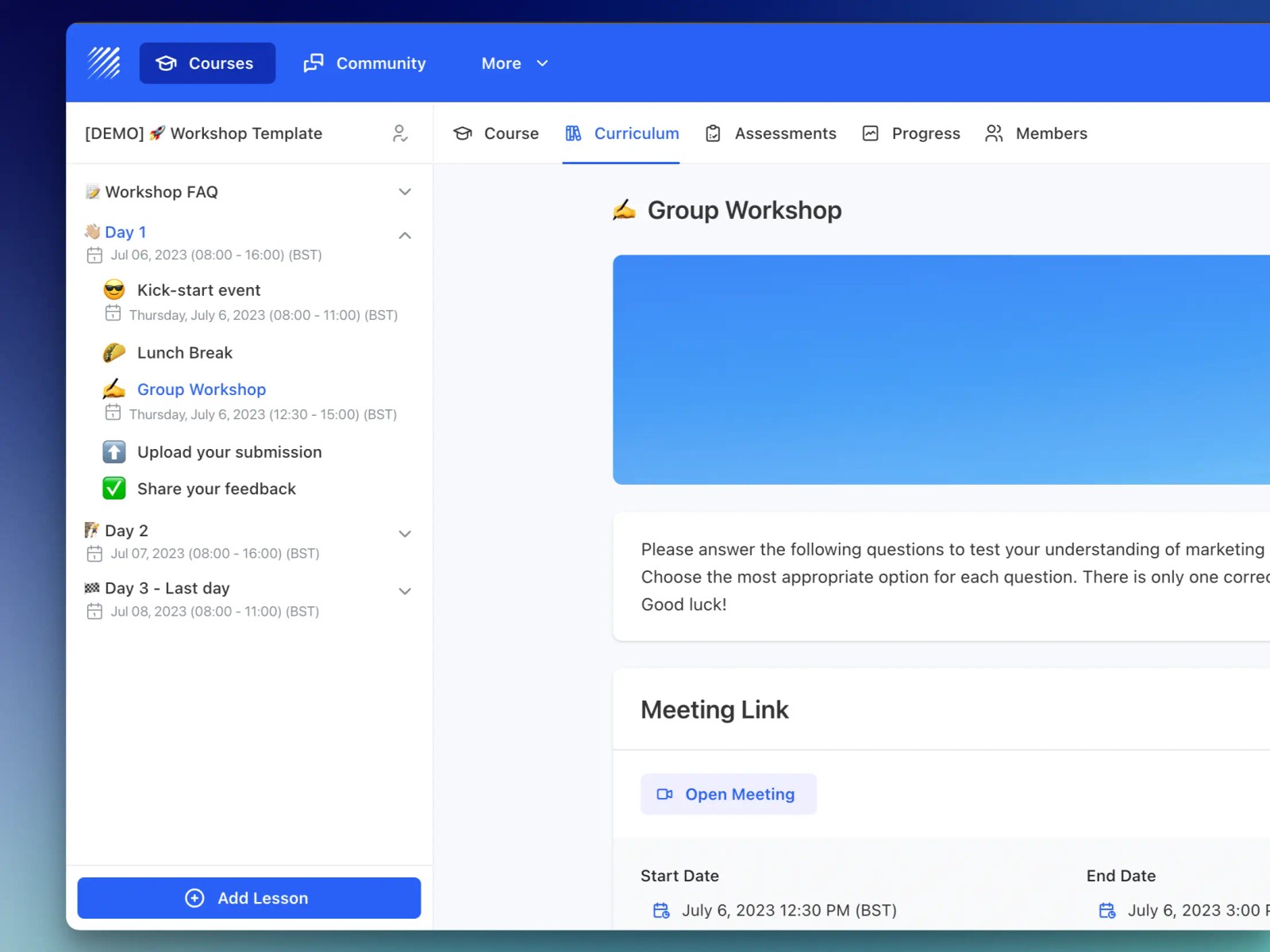This screenshot has width=1270, height=952.
Task: Click the time text Thursday, July 6, 2023 (12:30 - 15:00)
Action: click(x=263, y=415)
